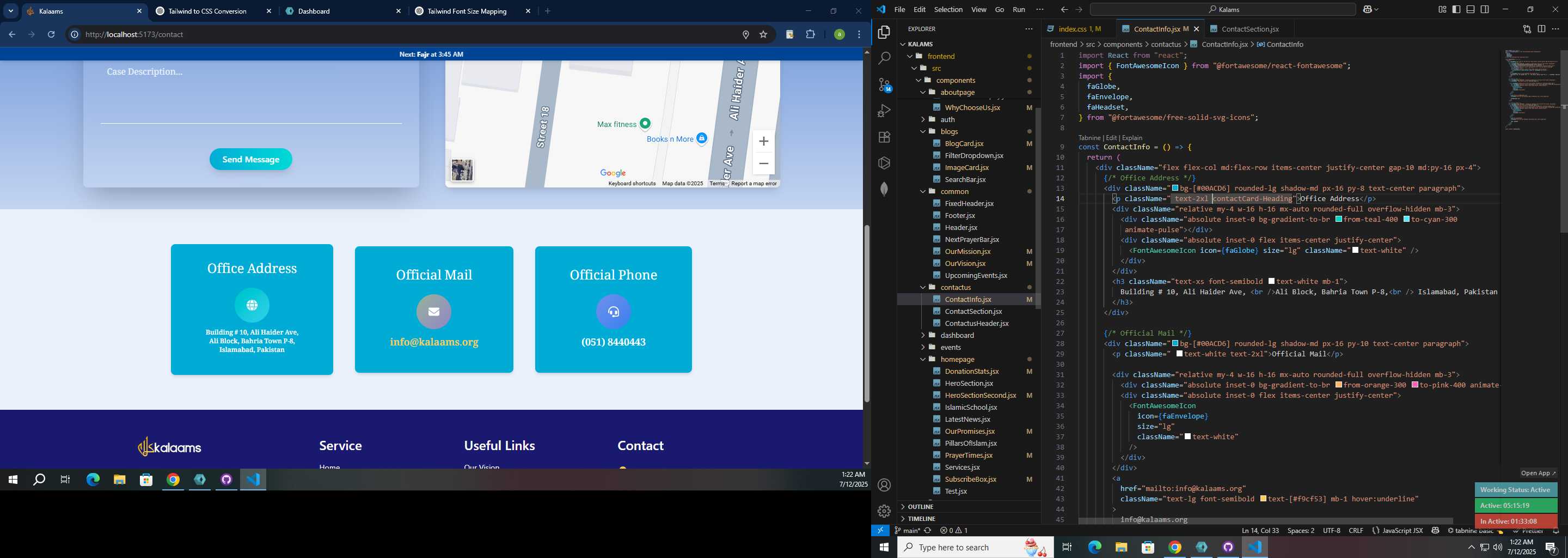Open GitHub Desktop from the right taskbar

coord(1228,547)
